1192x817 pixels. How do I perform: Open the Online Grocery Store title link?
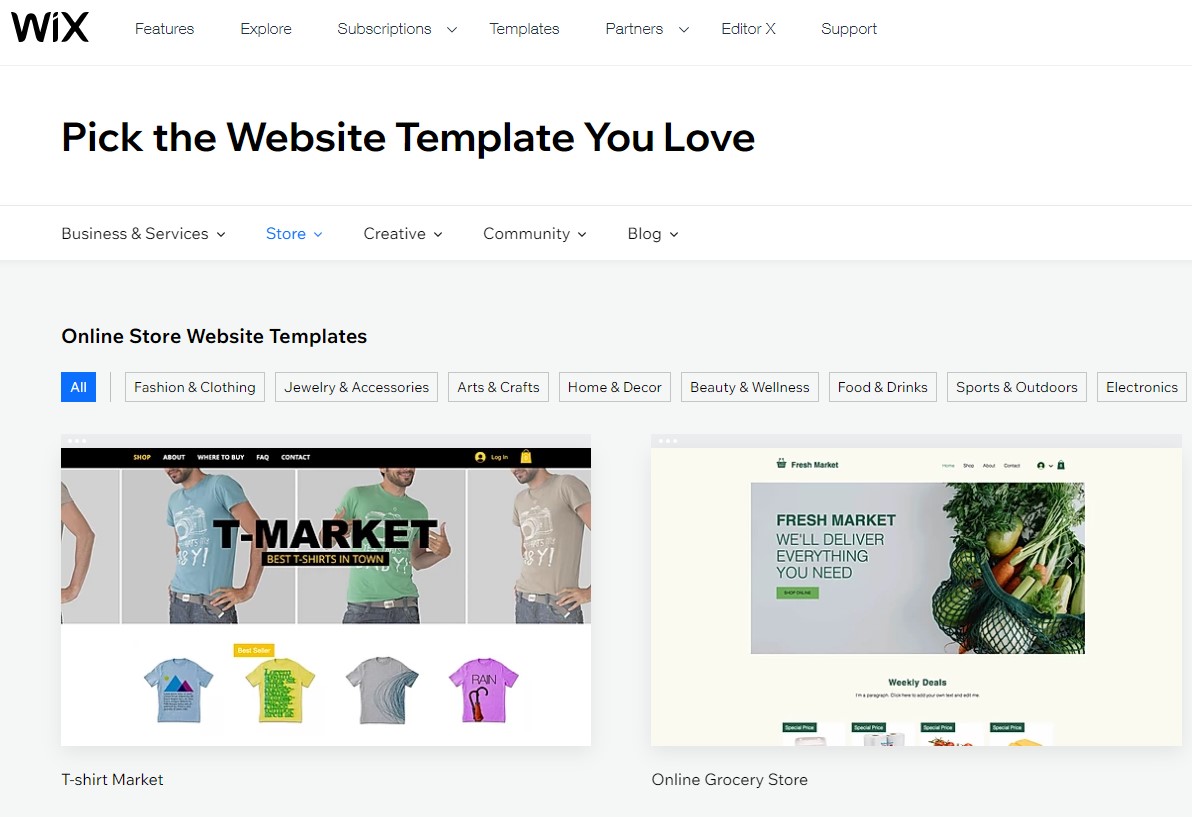[x=730, y=780]
